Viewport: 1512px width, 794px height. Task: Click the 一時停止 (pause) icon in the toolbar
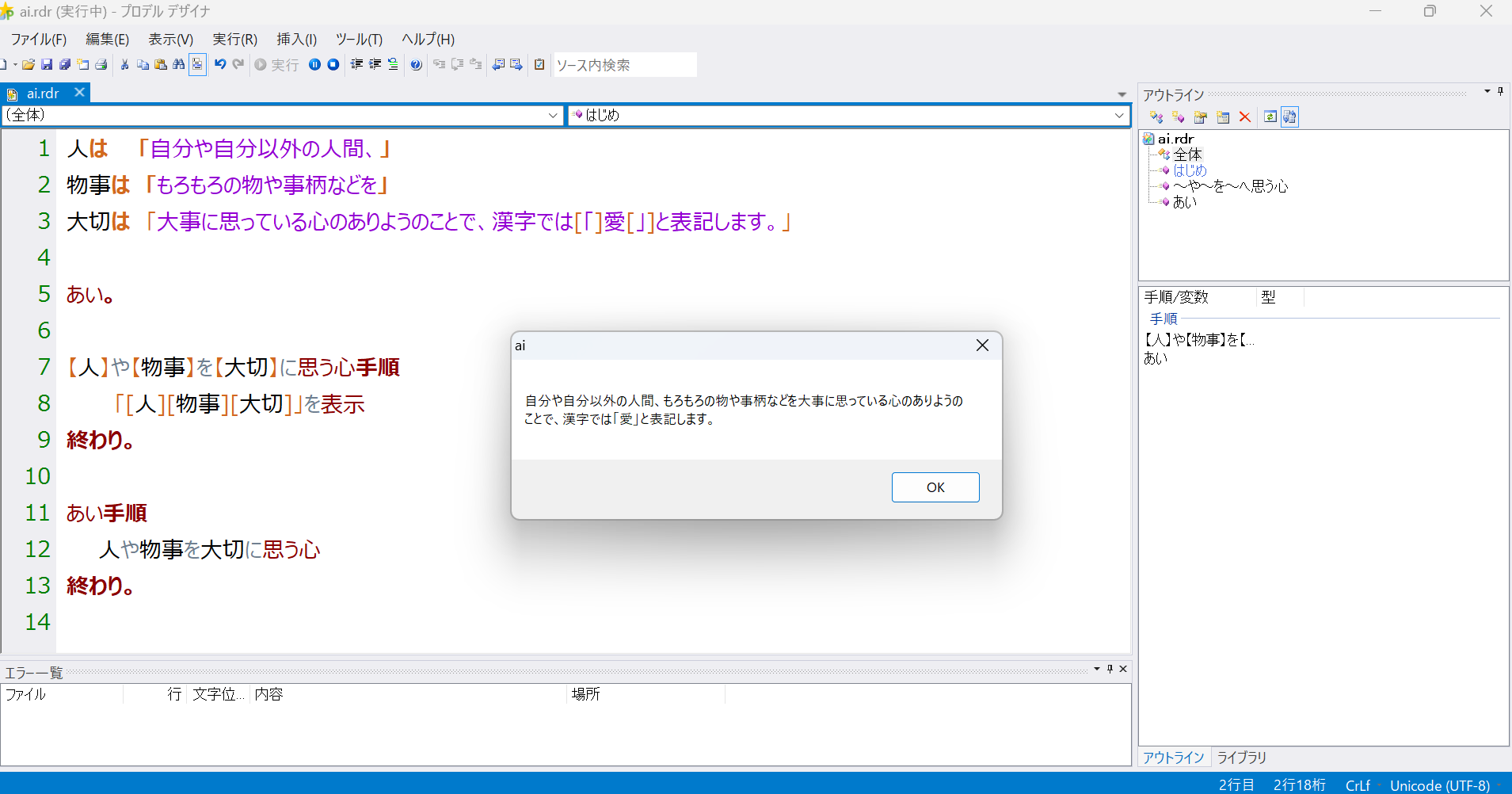[314, 64]
